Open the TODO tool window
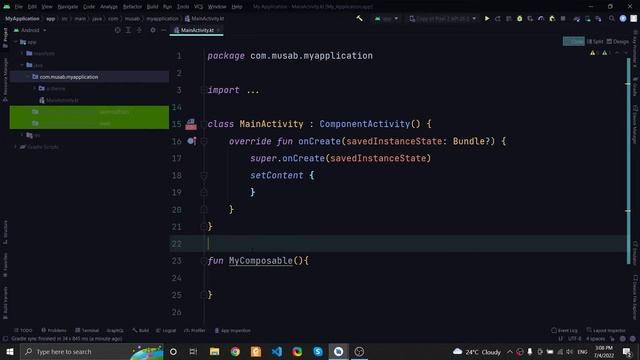 (23, 330)
